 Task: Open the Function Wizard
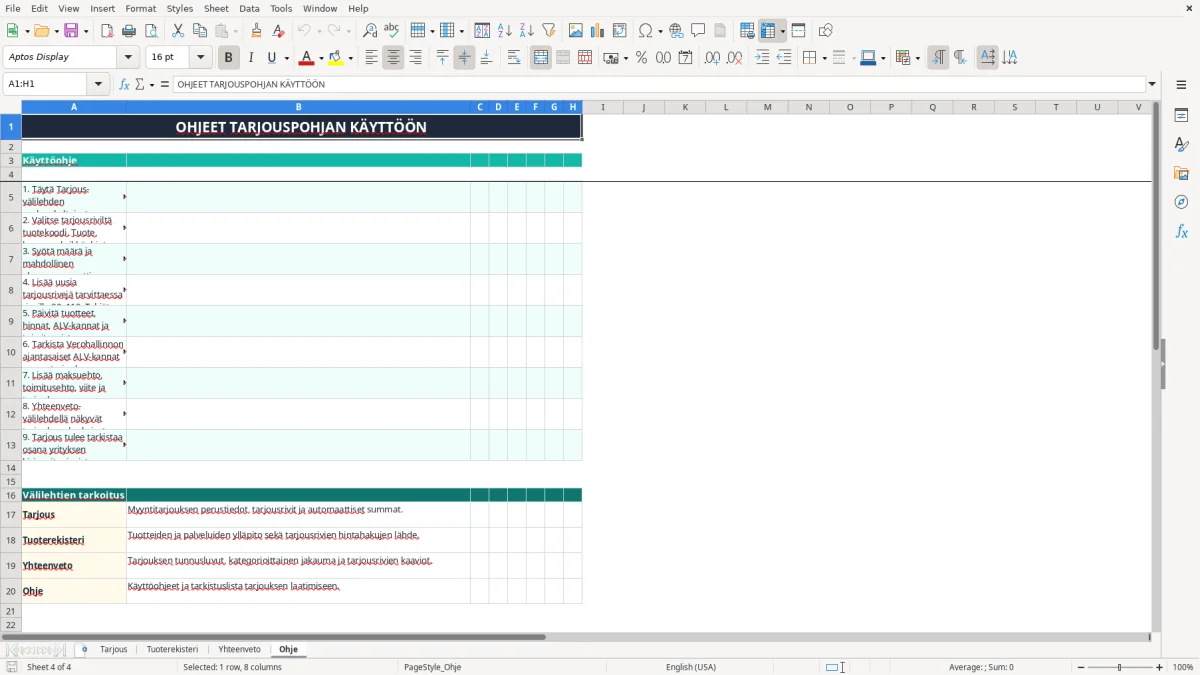pyautogui.click(x=124, y=85)
